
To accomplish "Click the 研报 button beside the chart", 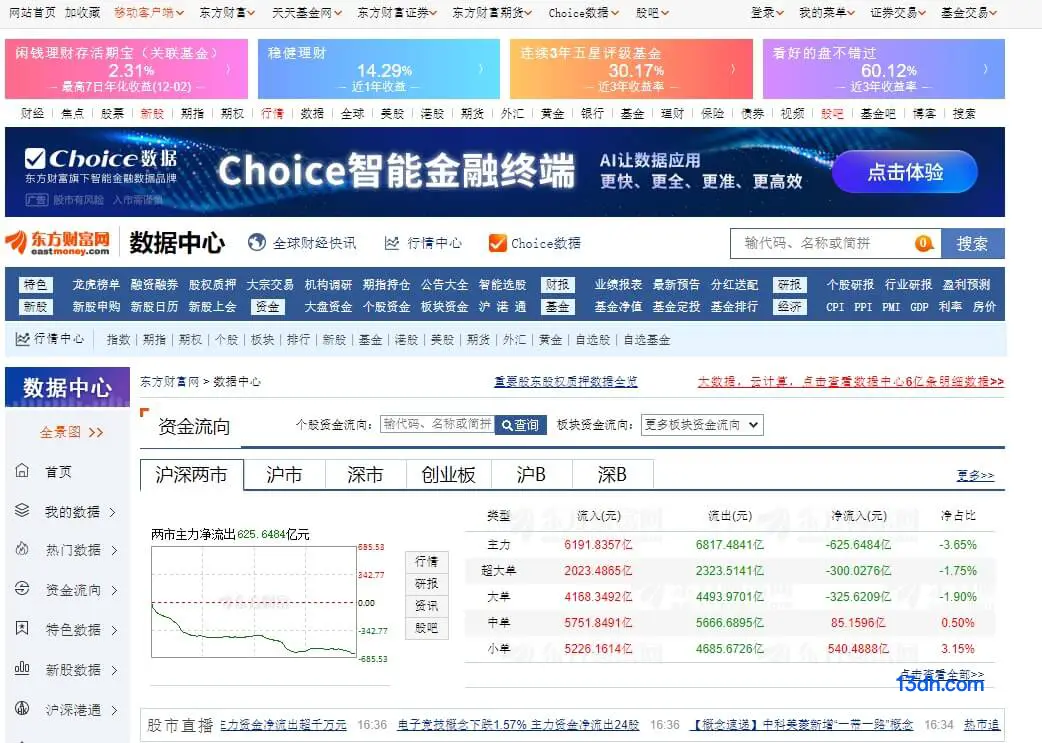I will 427,584.
